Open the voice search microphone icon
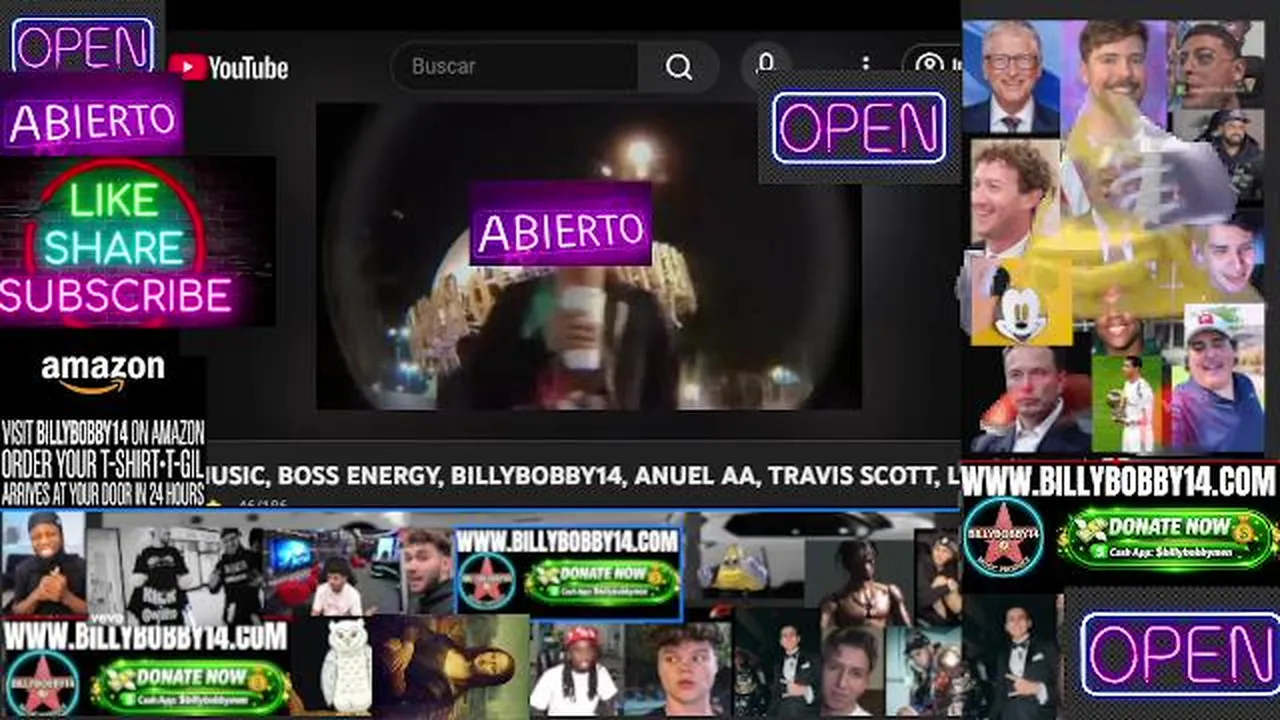 pyautogui.click(x=765, y=64)
